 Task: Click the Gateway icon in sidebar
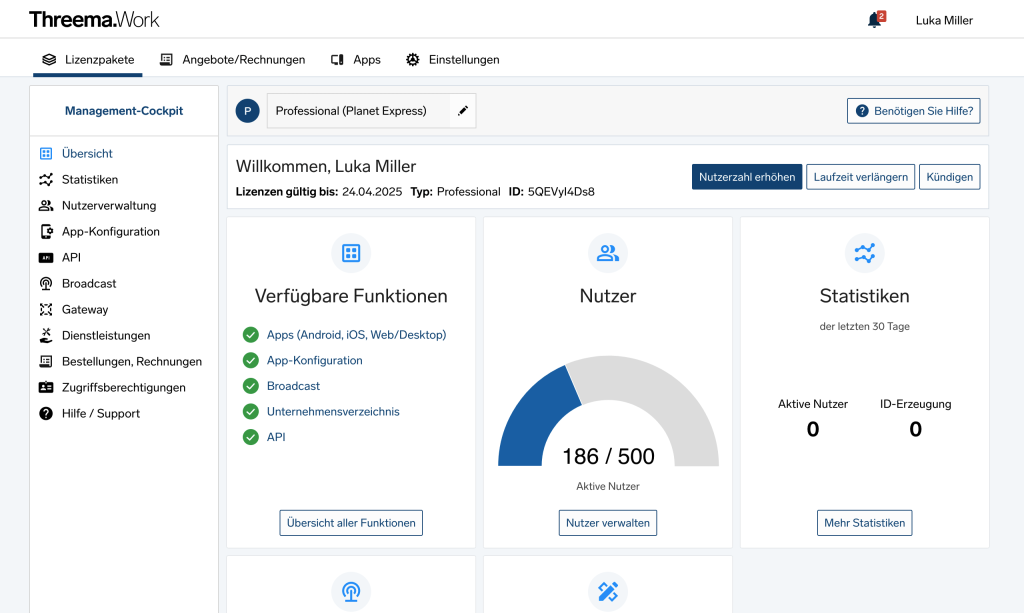coord(46,309)
